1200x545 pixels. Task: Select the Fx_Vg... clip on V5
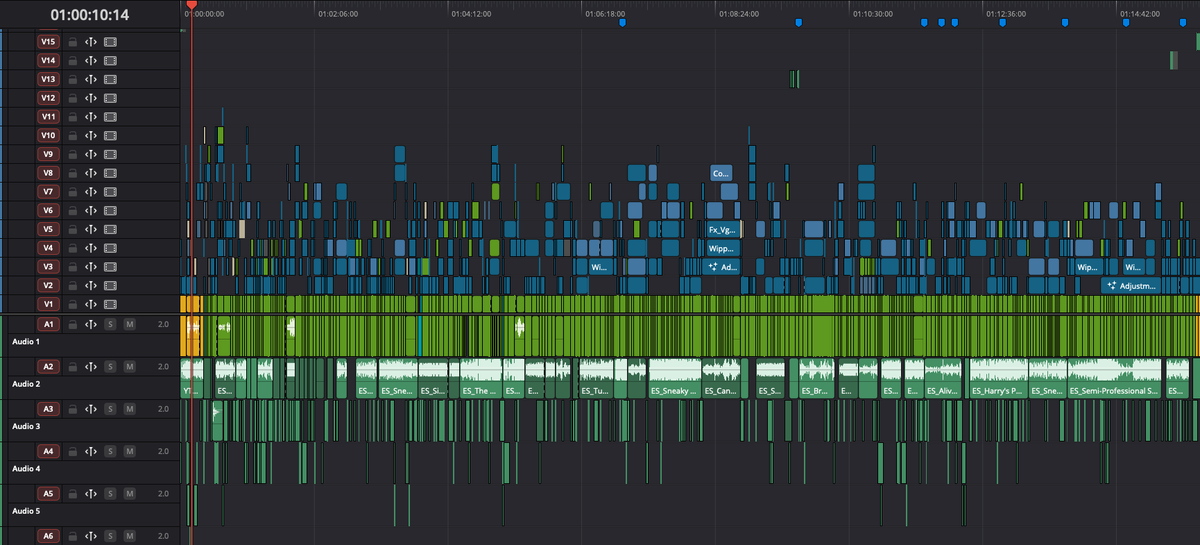tap(721, 229)
